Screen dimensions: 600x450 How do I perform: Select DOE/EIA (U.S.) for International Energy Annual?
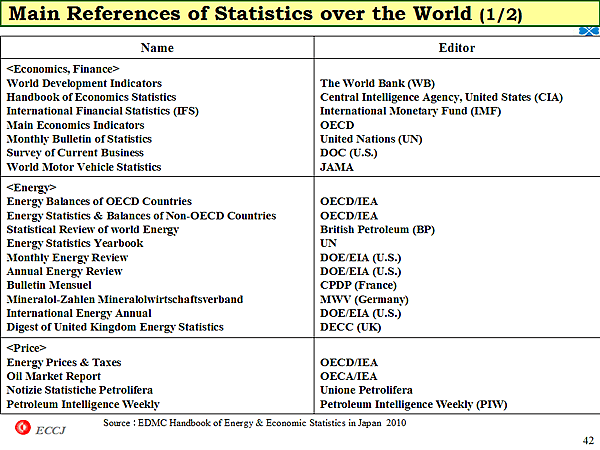pos(360,313)
